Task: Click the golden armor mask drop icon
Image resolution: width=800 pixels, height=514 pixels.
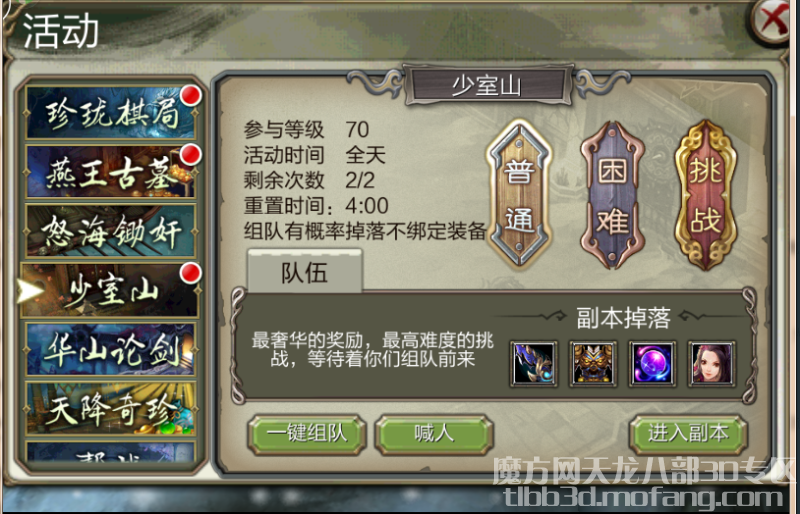Action: click(593, 363)
